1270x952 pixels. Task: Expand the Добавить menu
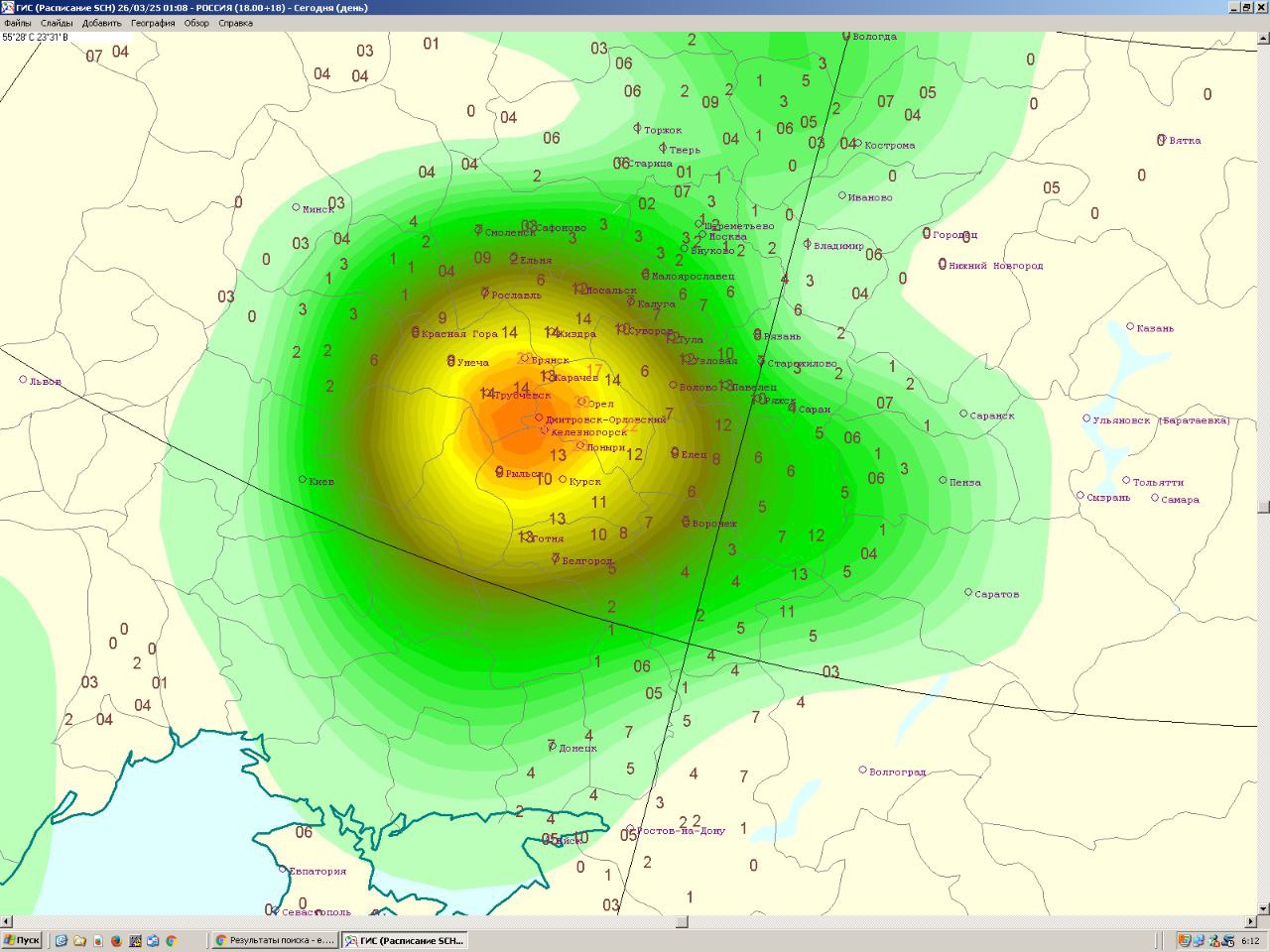(102, 23)
